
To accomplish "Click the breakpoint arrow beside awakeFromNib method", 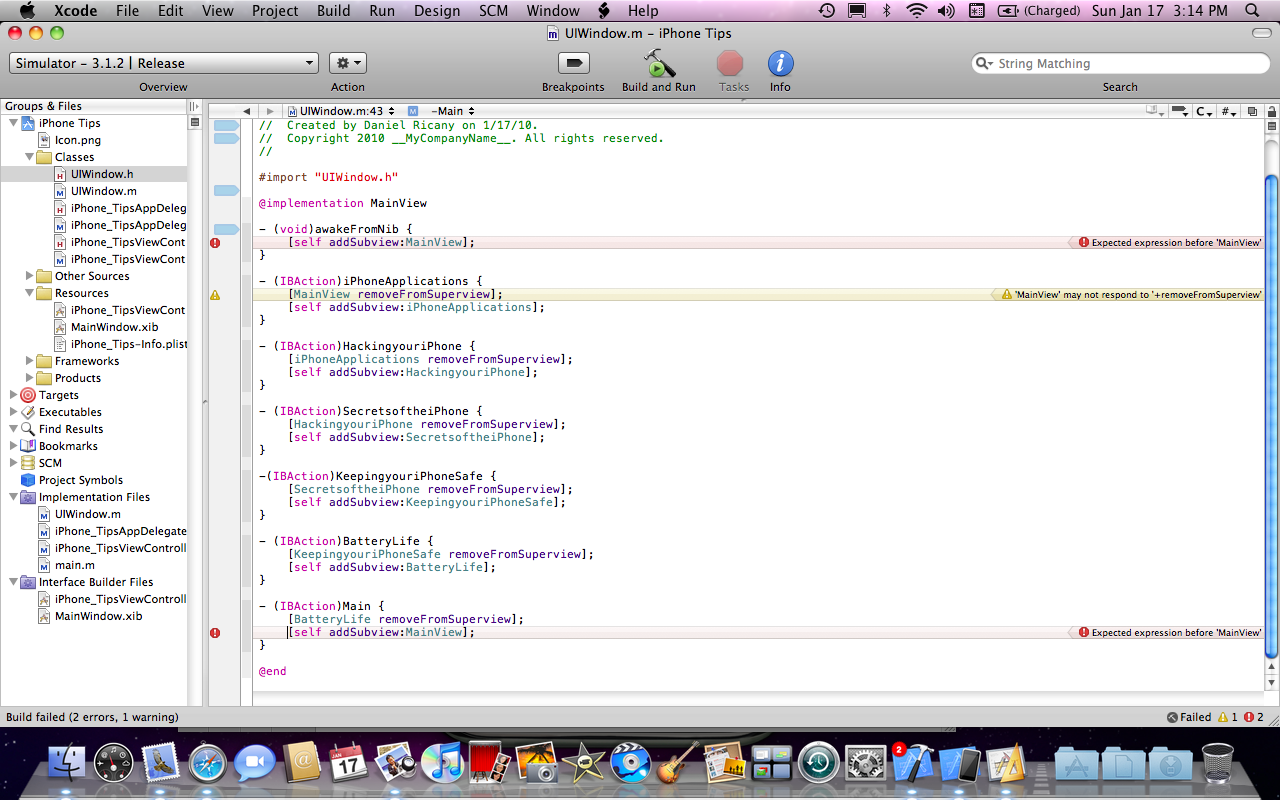I will coord(226,229).
